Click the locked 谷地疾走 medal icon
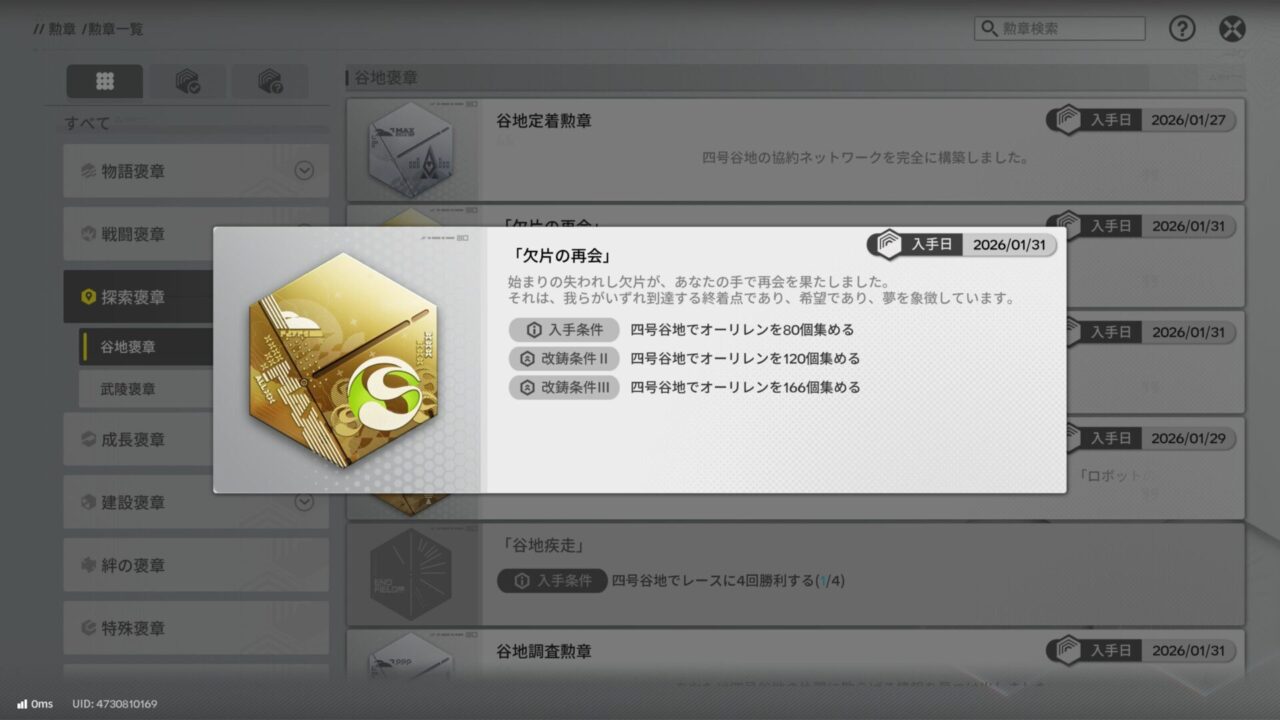This screenshot has width=1280, height=720. point(411,575)
